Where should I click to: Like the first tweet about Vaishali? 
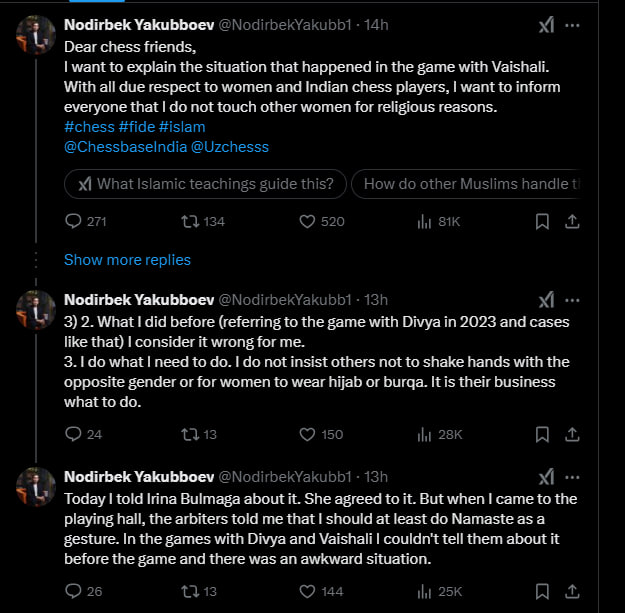pos(309,222)
